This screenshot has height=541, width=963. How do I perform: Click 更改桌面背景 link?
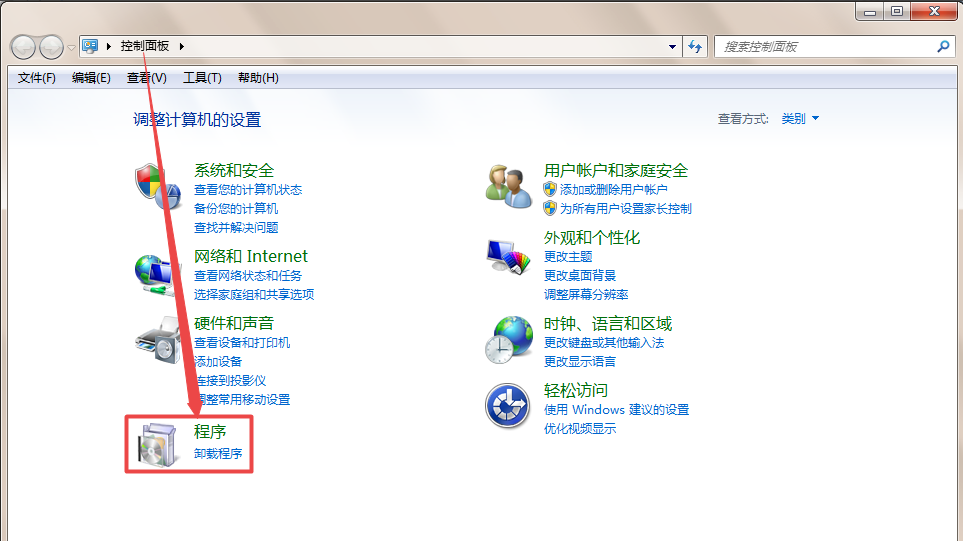(x=580, y=276)
